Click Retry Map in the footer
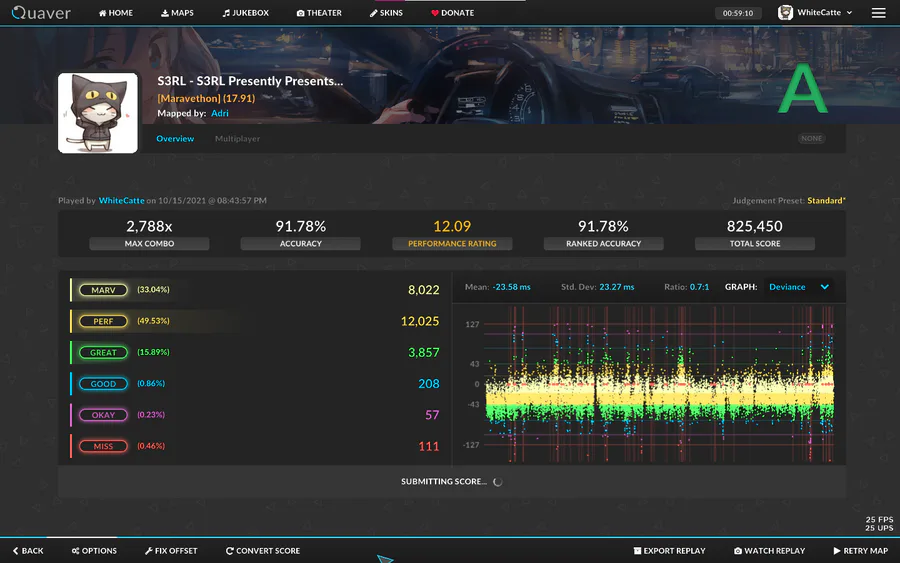This screenshot has width=900, height=563. (860, 551)
